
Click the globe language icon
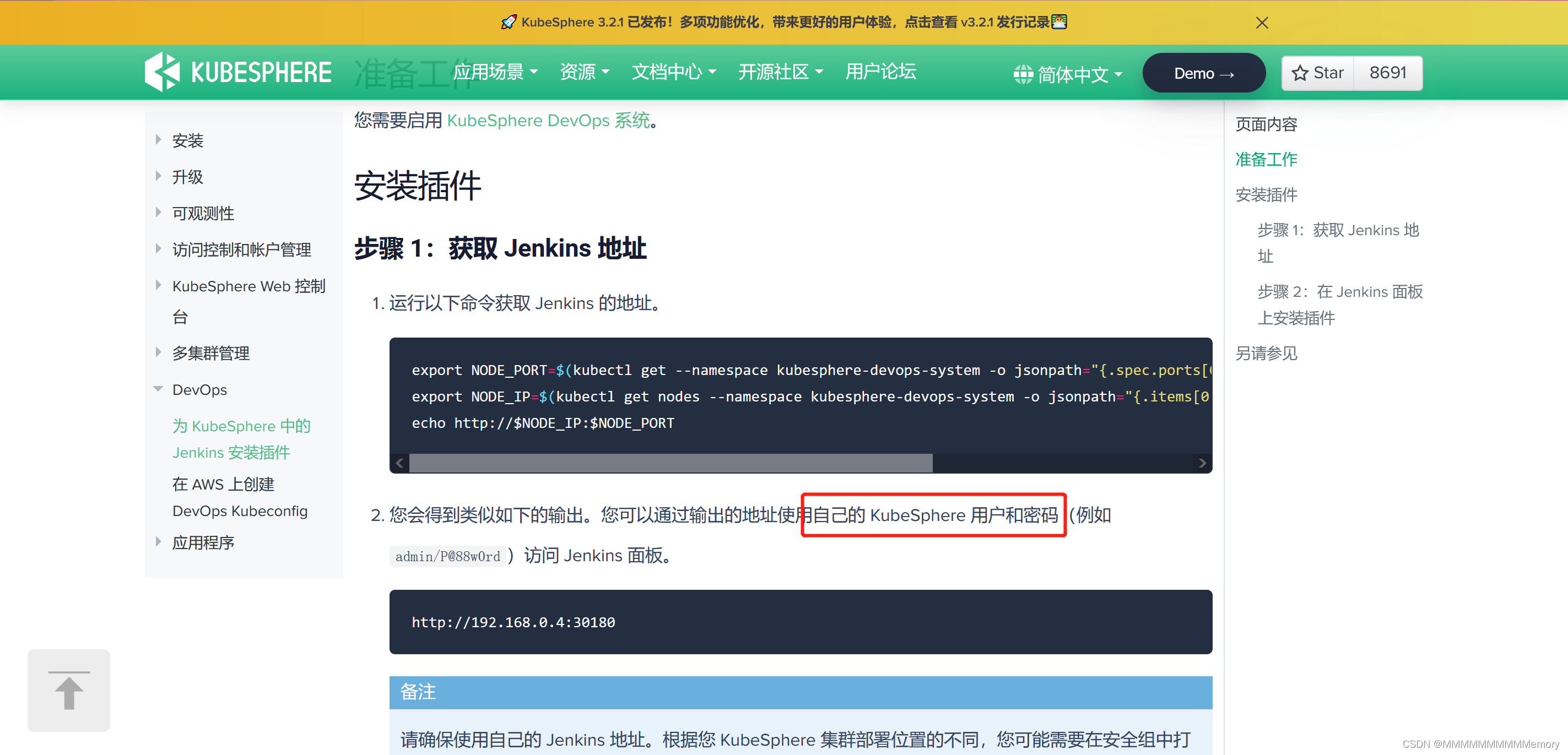click(x=1023, y=74)
